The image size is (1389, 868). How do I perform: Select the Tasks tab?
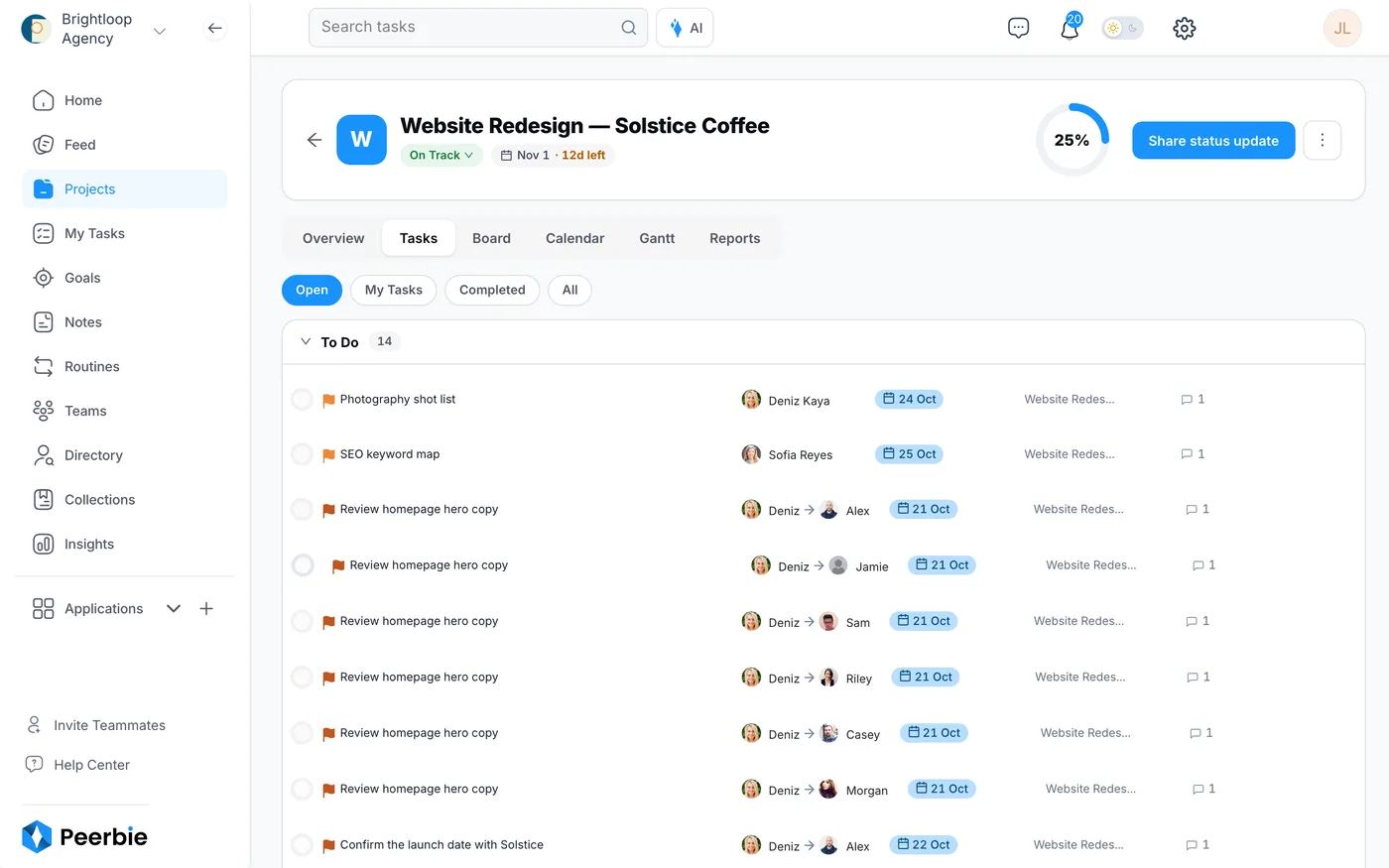coord(419,238)
